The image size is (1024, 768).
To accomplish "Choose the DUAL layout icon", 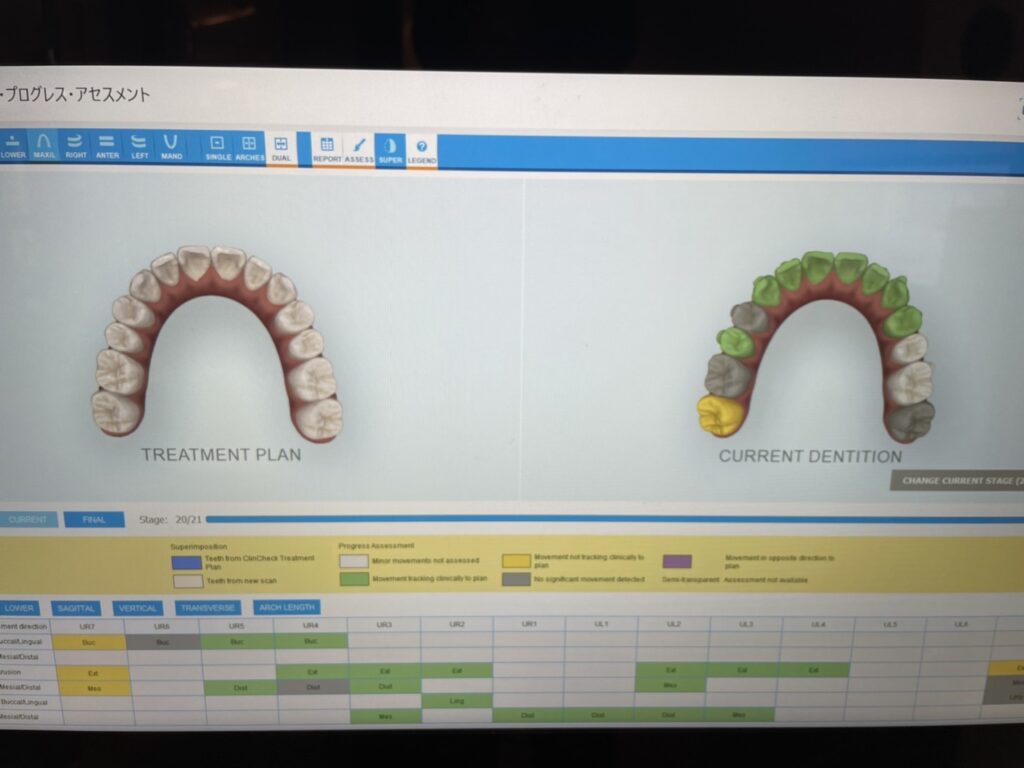I will pos(281,149).
